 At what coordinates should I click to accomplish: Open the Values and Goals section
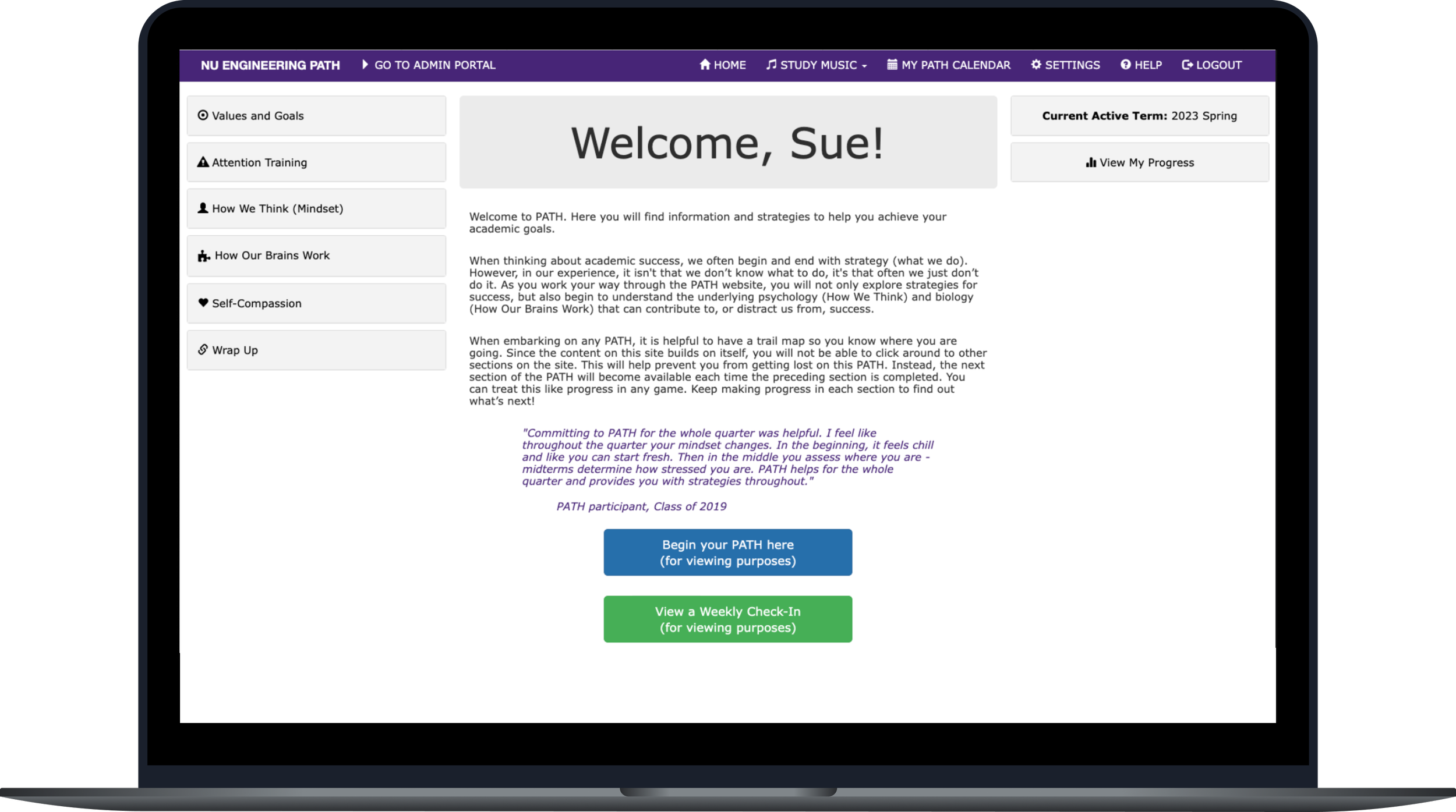pos(316,116)
